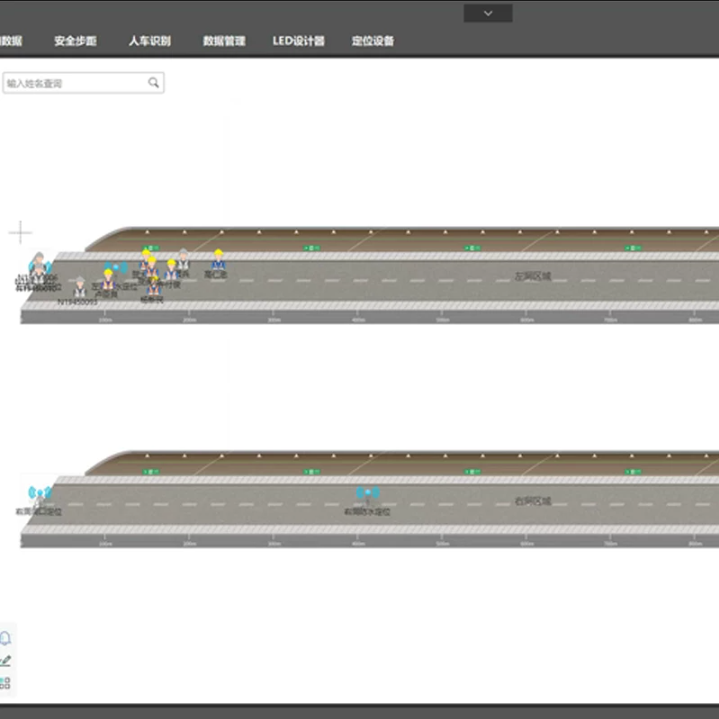Click the search magnifier icon
The width and height of the screenshot is (719, 719).
pyautogui.click(x=154, y=83)
